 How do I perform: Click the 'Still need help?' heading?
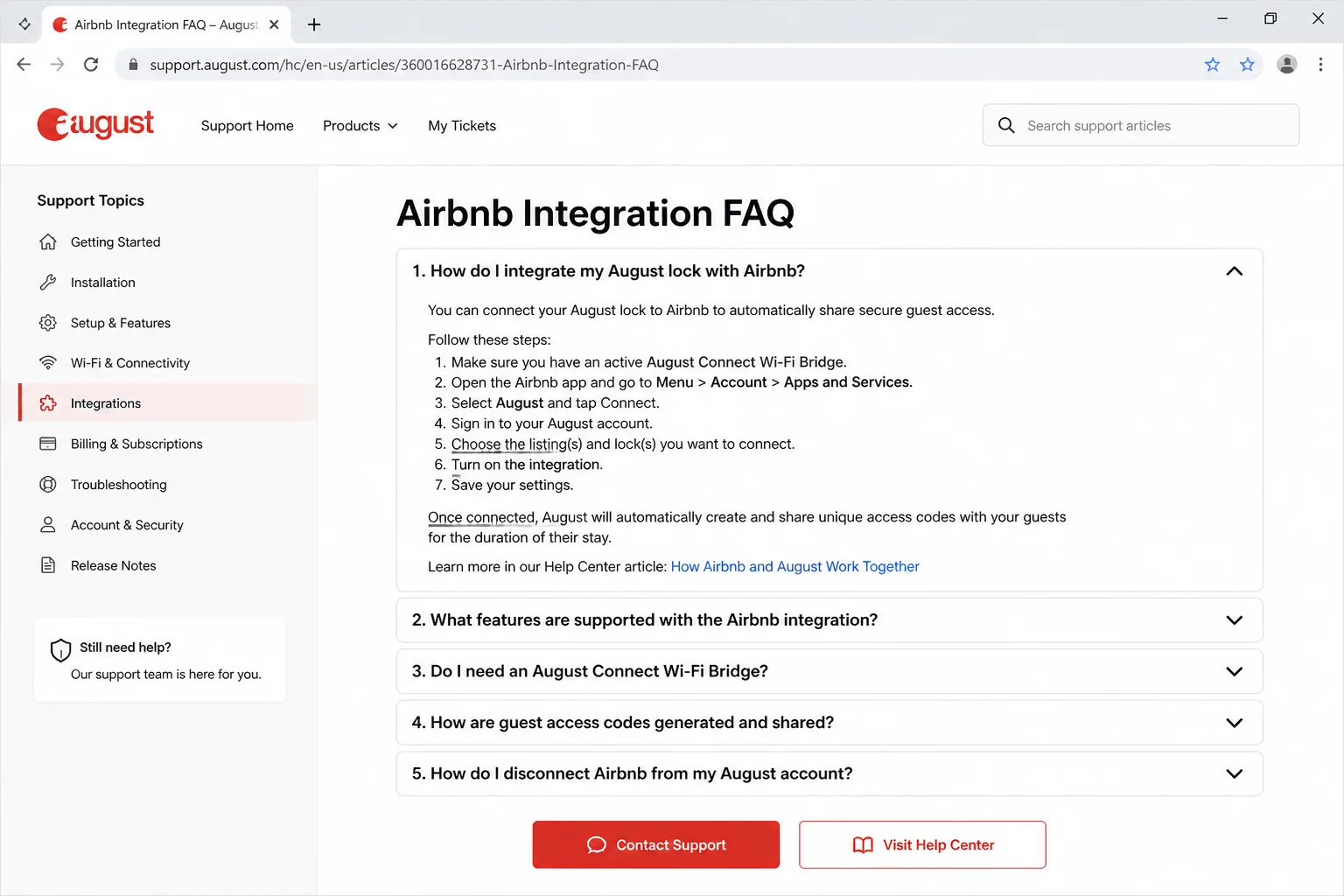pyautogui.click(x=125, y=647)
